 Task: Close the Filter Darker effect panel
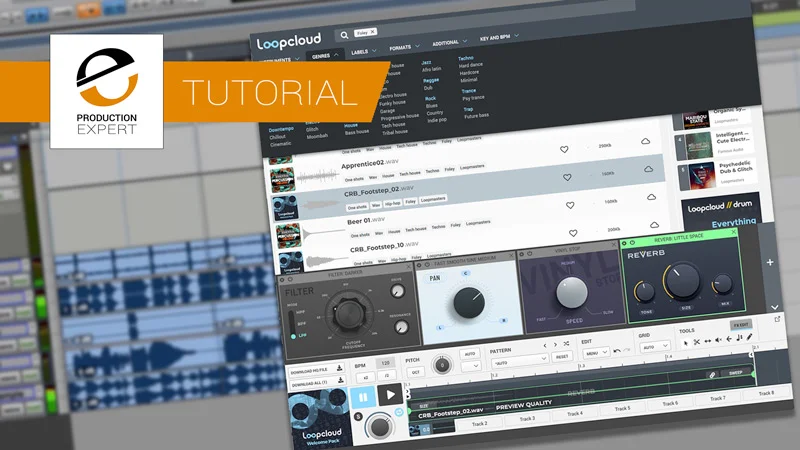point(409,266)
